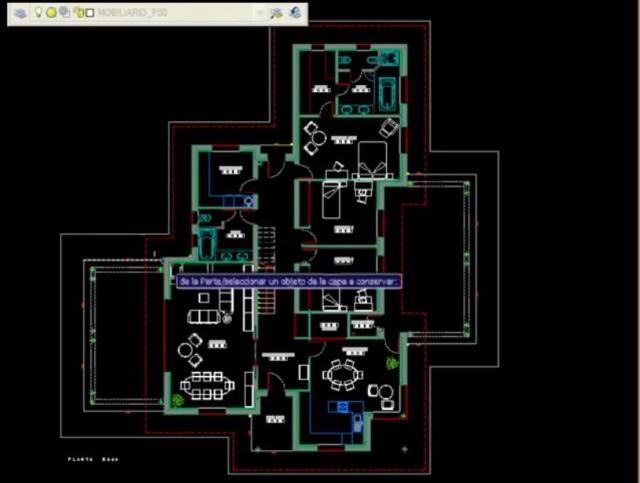Screen dimensions: 640x483
Task: Select the blue kitchen sink block
Action: tap(341, 407)
